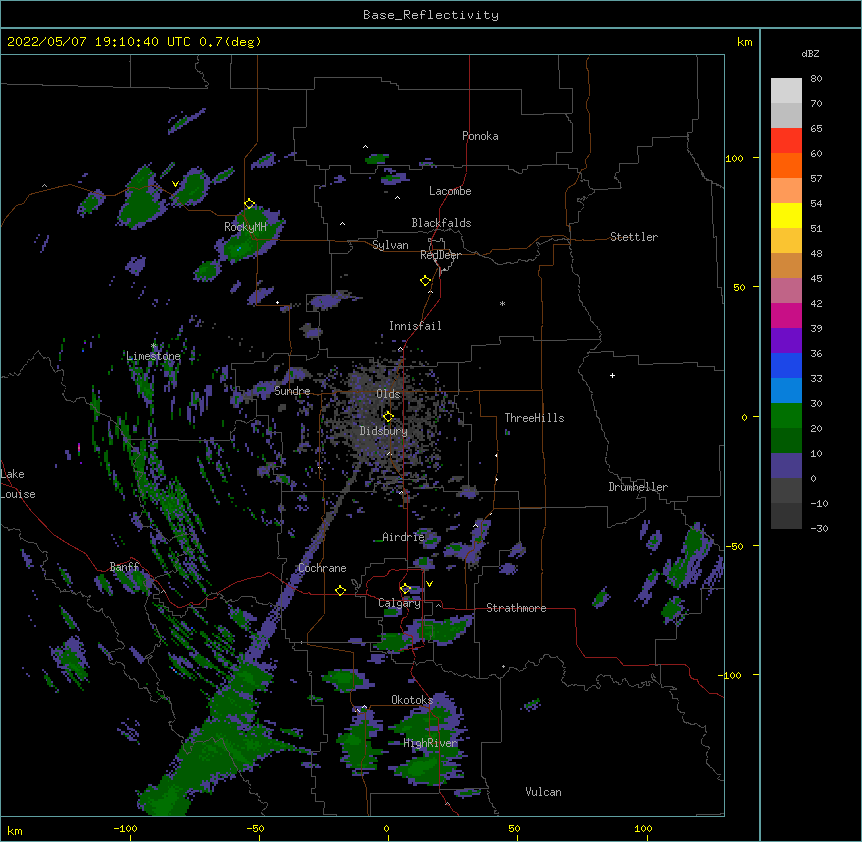Screen dimensions: 862x842
Task: Click the white plus marker west of Drumheller area
Action: 612,375
